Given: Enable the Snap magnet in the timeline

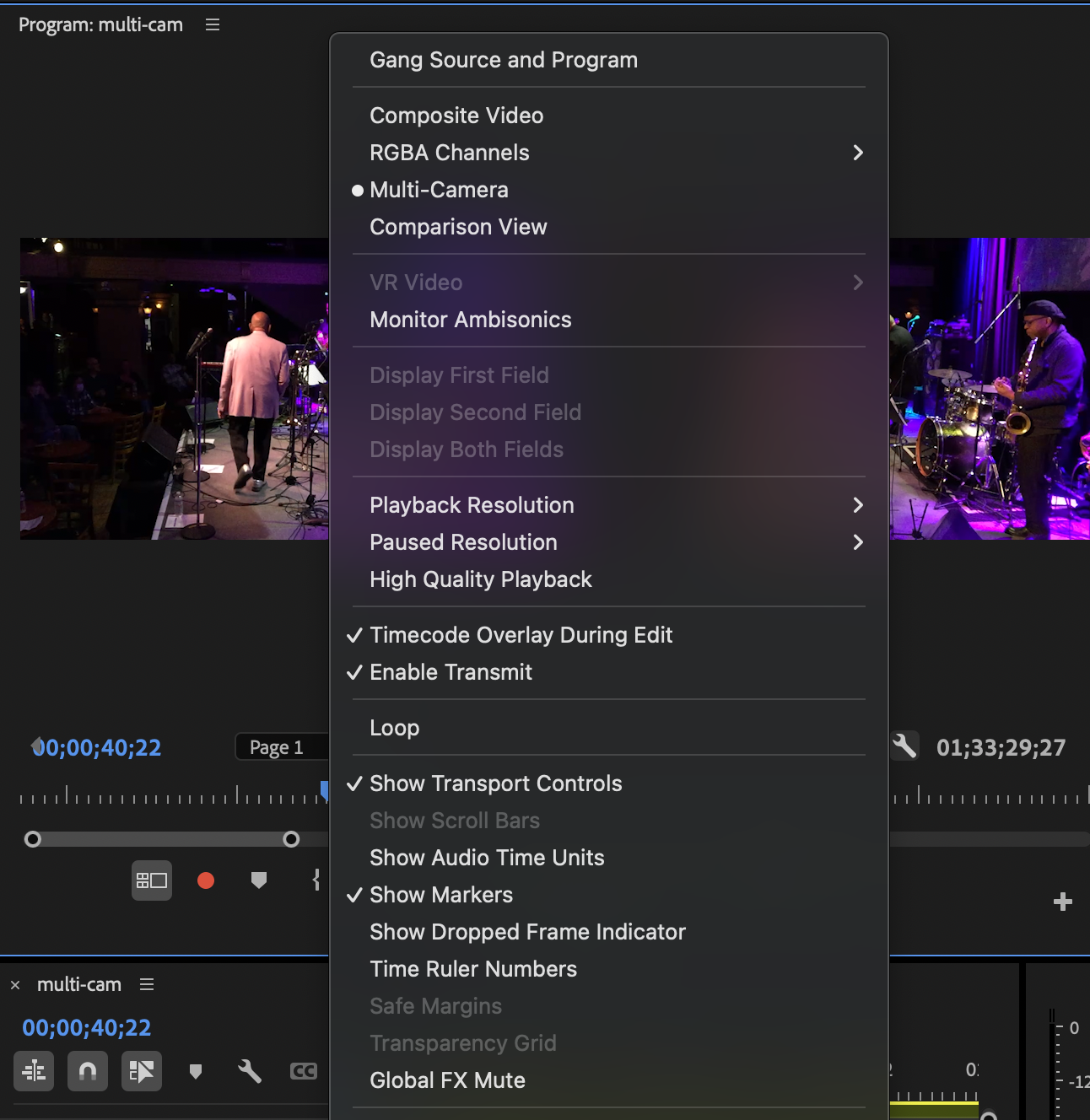Looking at the screenshot, I should coord(88,1071).
